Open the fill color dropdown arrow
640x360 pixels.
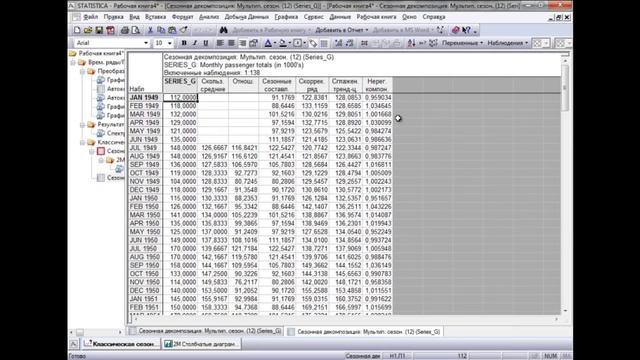[289, 43]
